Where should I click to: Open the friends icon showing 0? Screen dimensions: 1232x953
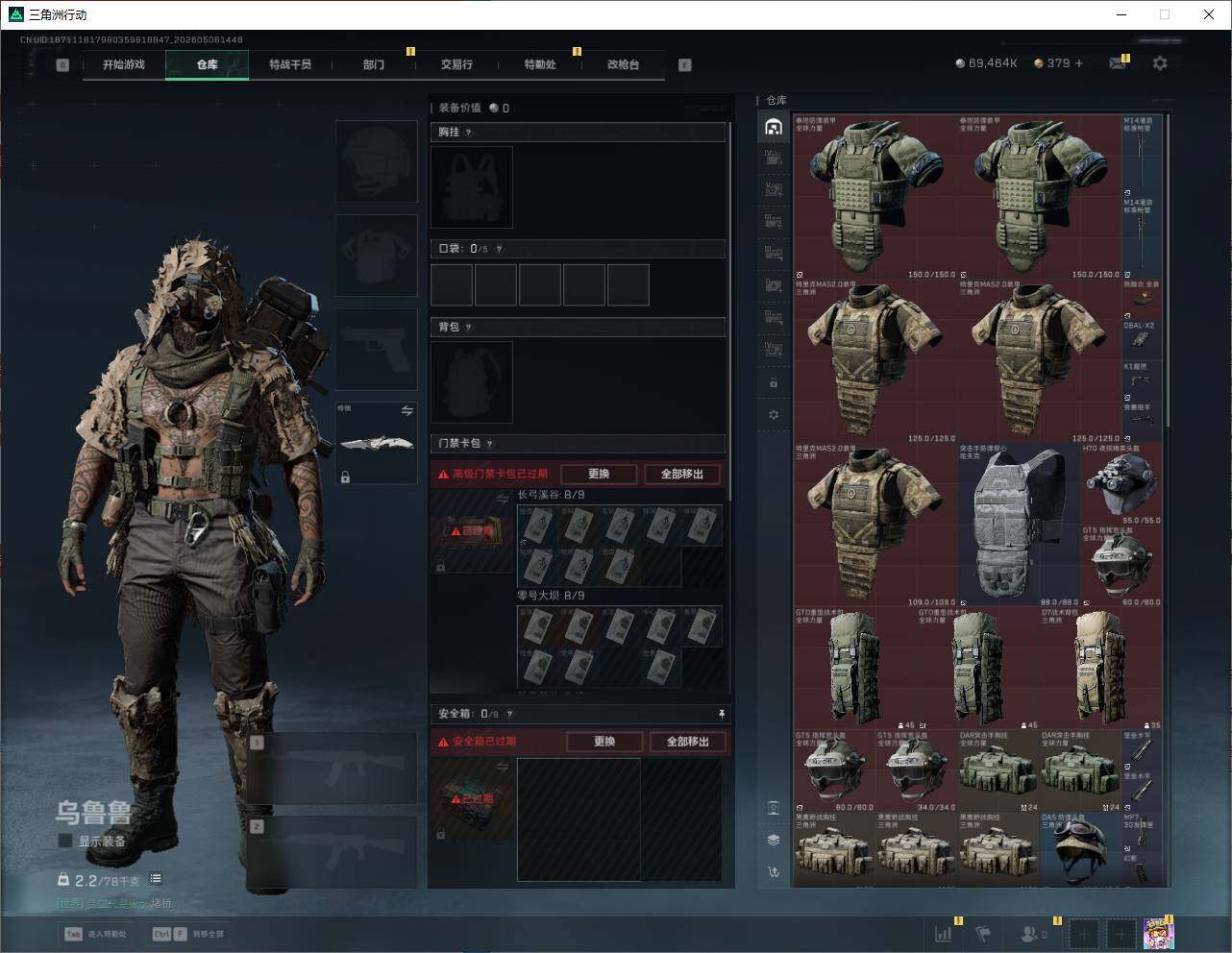pyautogui.click(x=1034, y=933)
